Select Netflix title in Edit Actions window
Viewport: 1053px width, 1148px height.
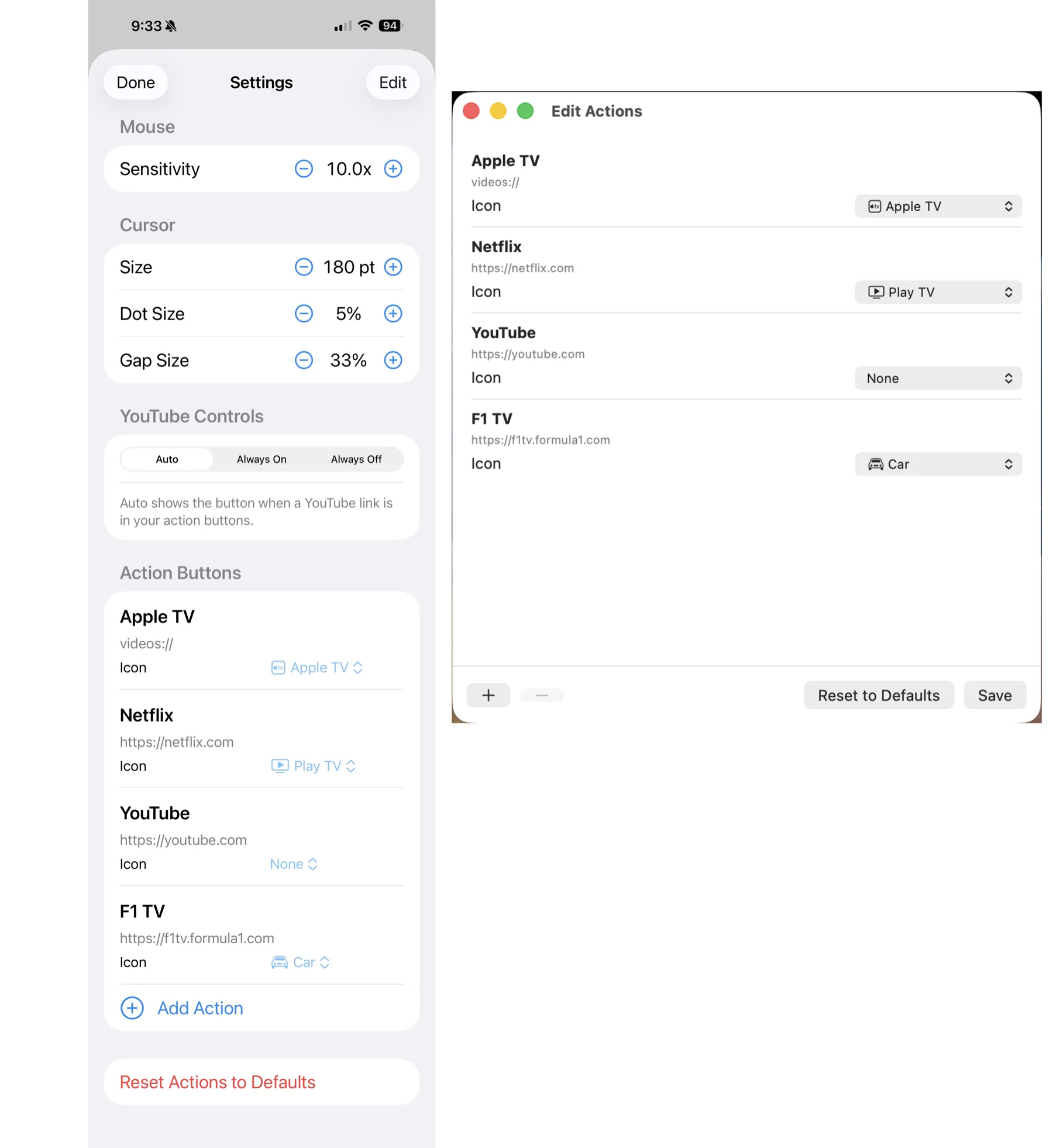497,247
